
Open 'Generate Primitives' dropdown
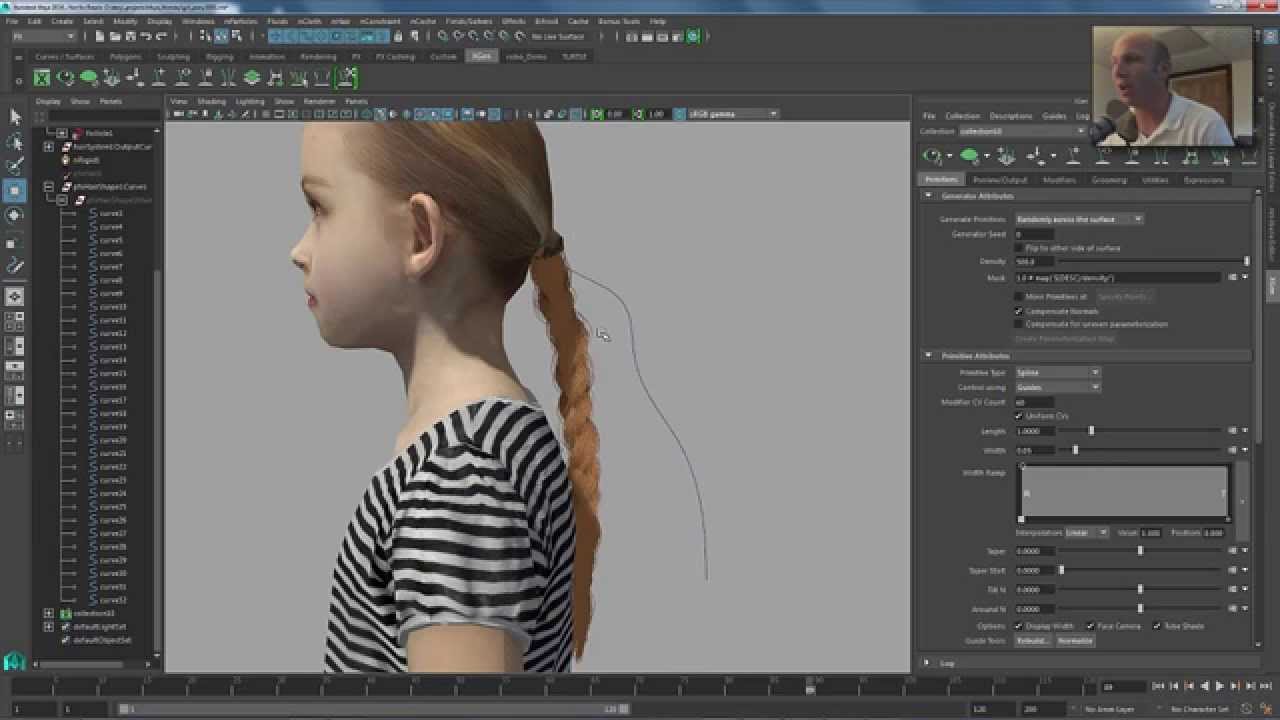1079,219
